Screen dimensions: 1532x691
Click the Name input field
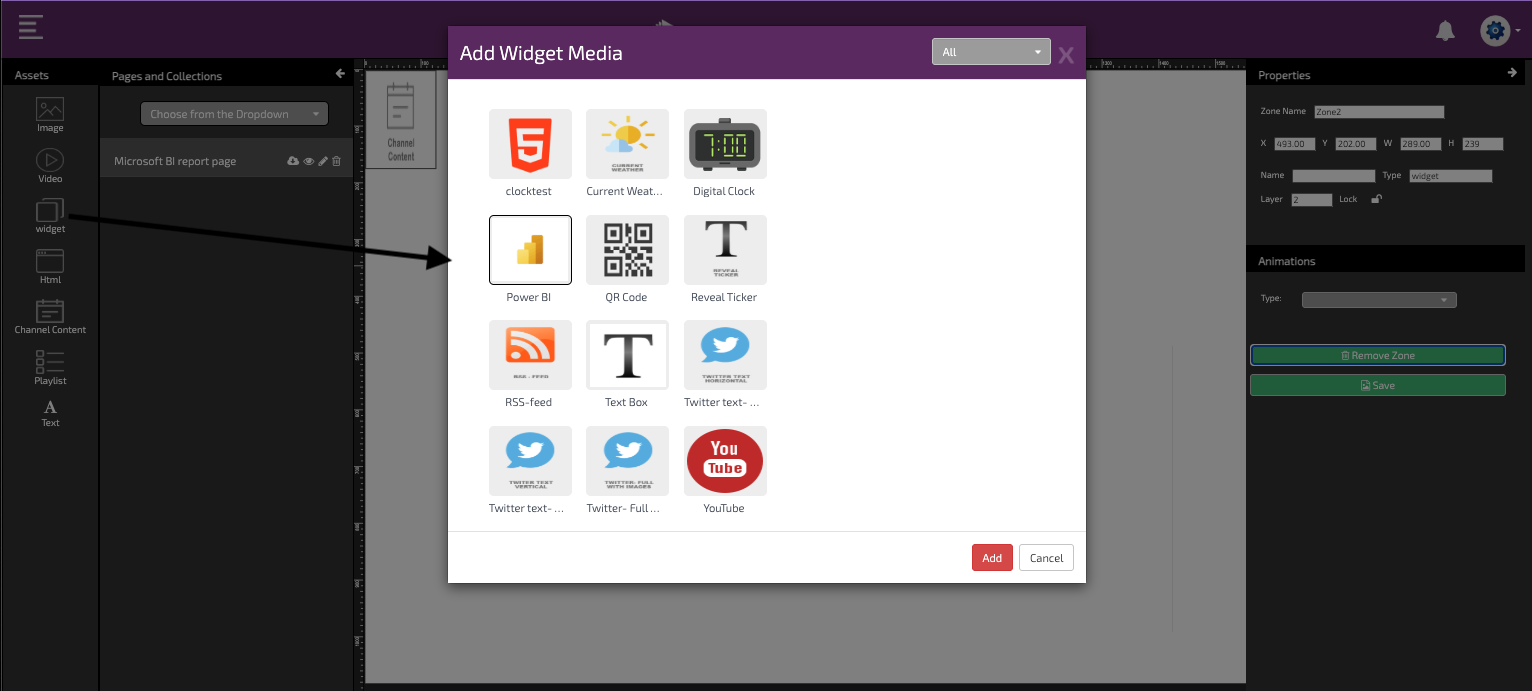point(1334,176)
